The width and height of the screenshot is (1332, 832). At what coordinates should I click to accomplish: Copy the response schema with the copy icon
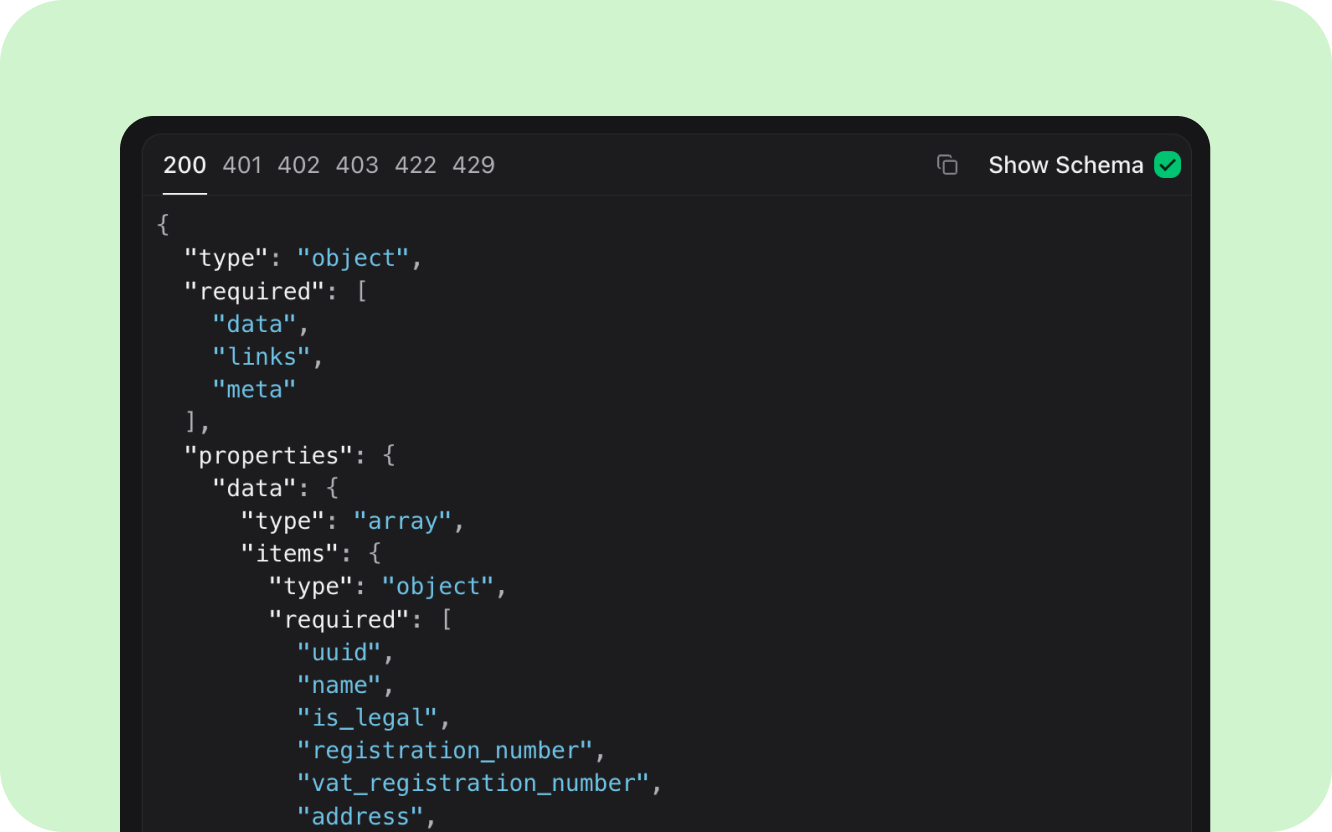[x=947, y=165]
